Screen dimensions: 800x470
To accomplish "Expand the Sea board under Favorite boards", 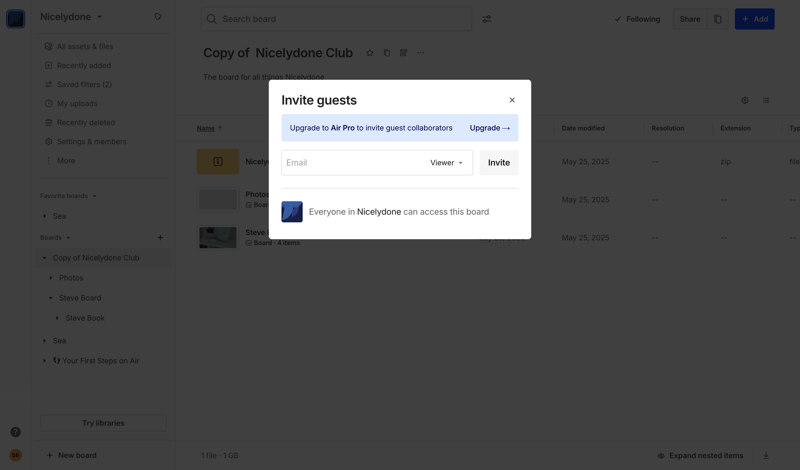I will click(x=44, y=216).
